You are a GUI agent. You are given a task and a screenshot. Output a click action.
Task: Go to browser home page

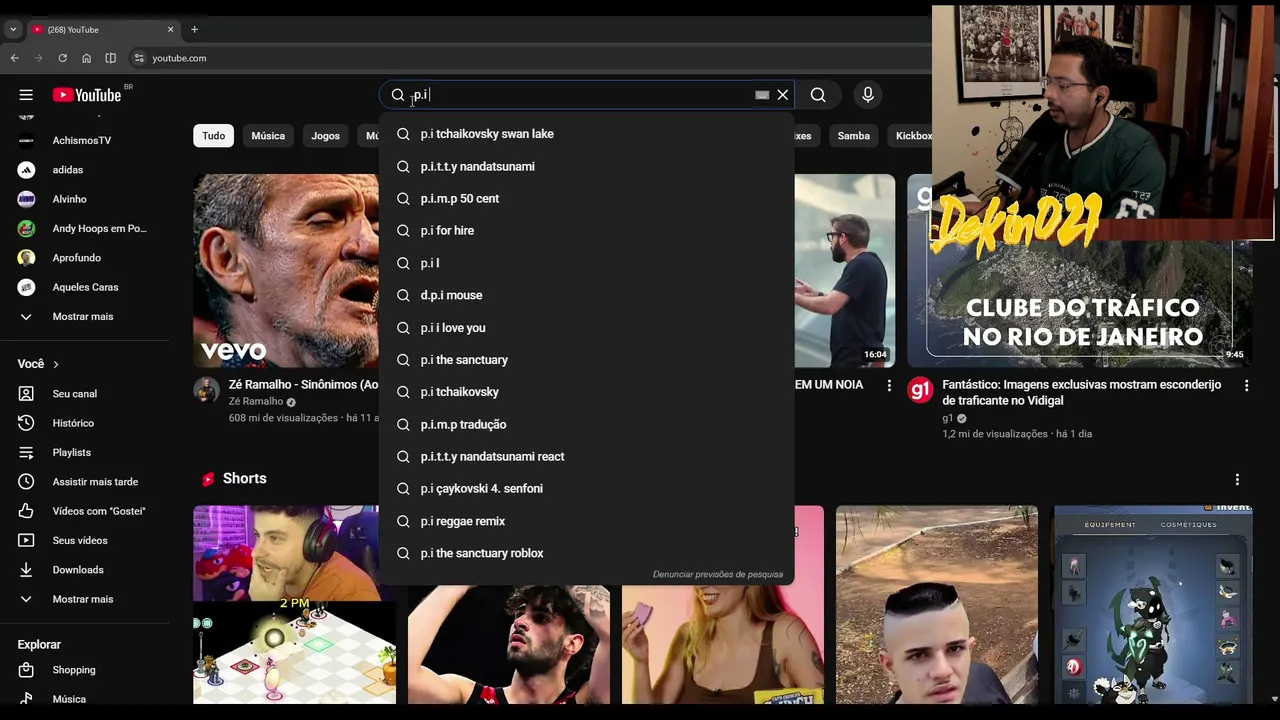tap(86, 58)
